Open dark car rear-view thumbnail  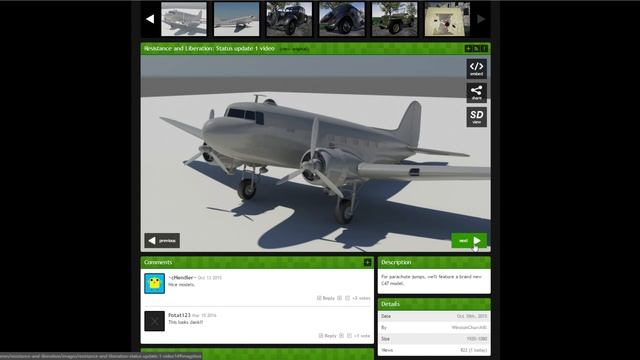pos(342,19)
